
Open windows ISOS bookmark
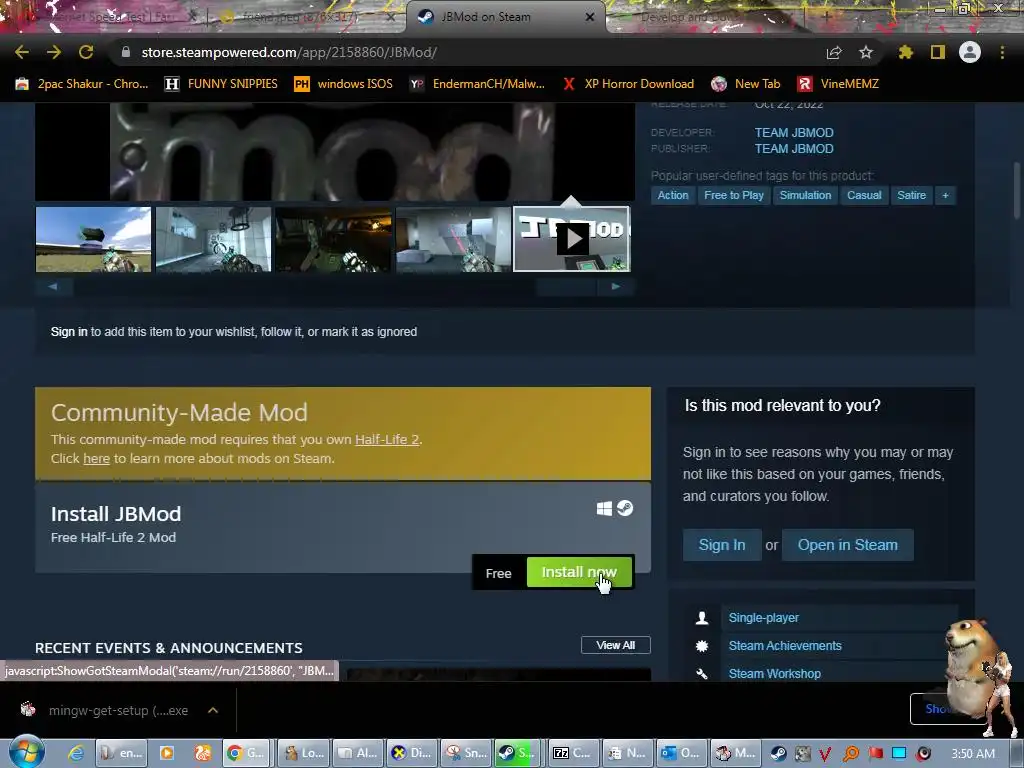[344, 84]
